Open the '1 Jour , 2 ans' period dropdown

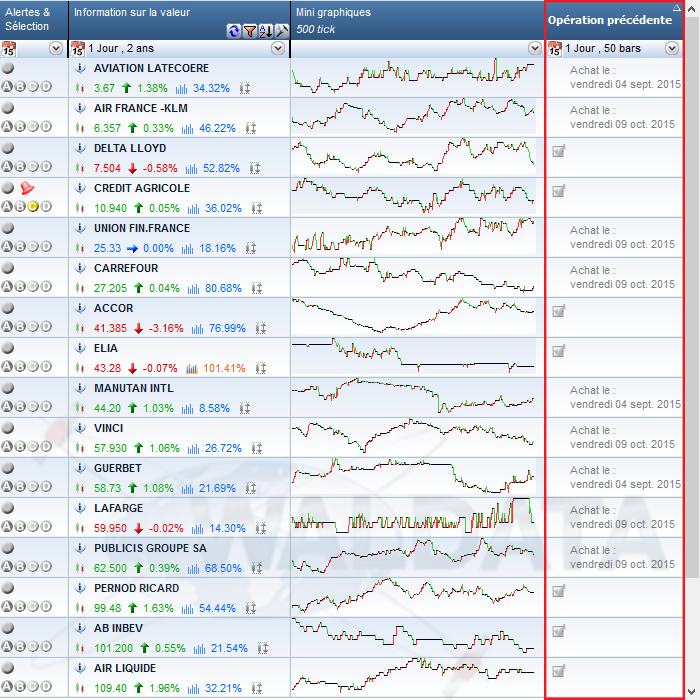coord(278,48)
